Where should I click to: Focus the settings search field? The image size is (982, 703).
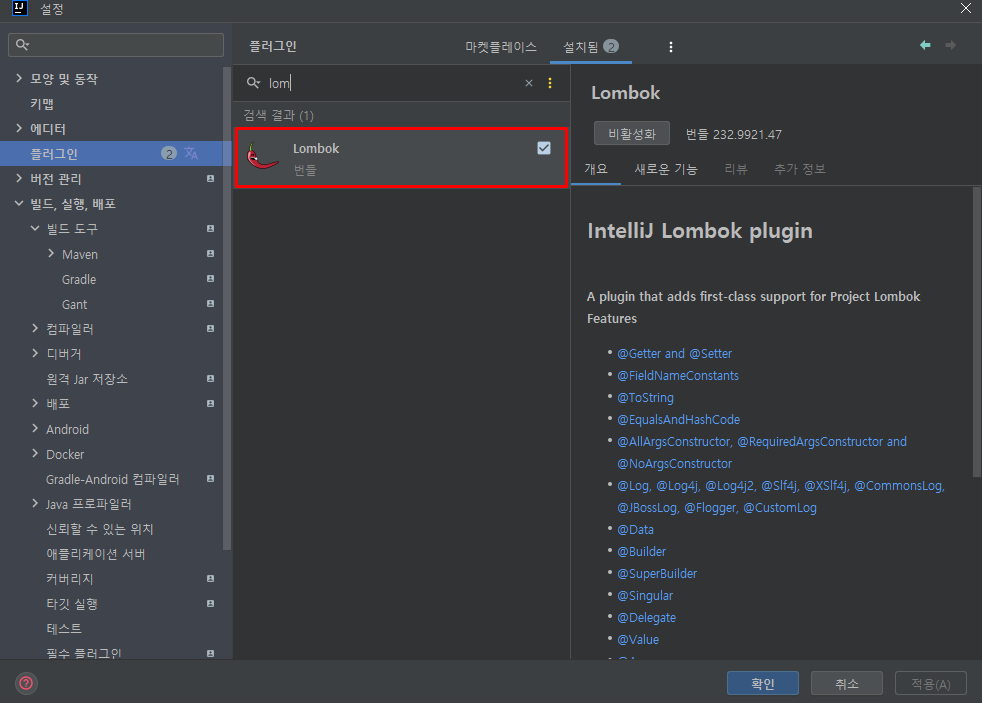[x=116, y=45]
